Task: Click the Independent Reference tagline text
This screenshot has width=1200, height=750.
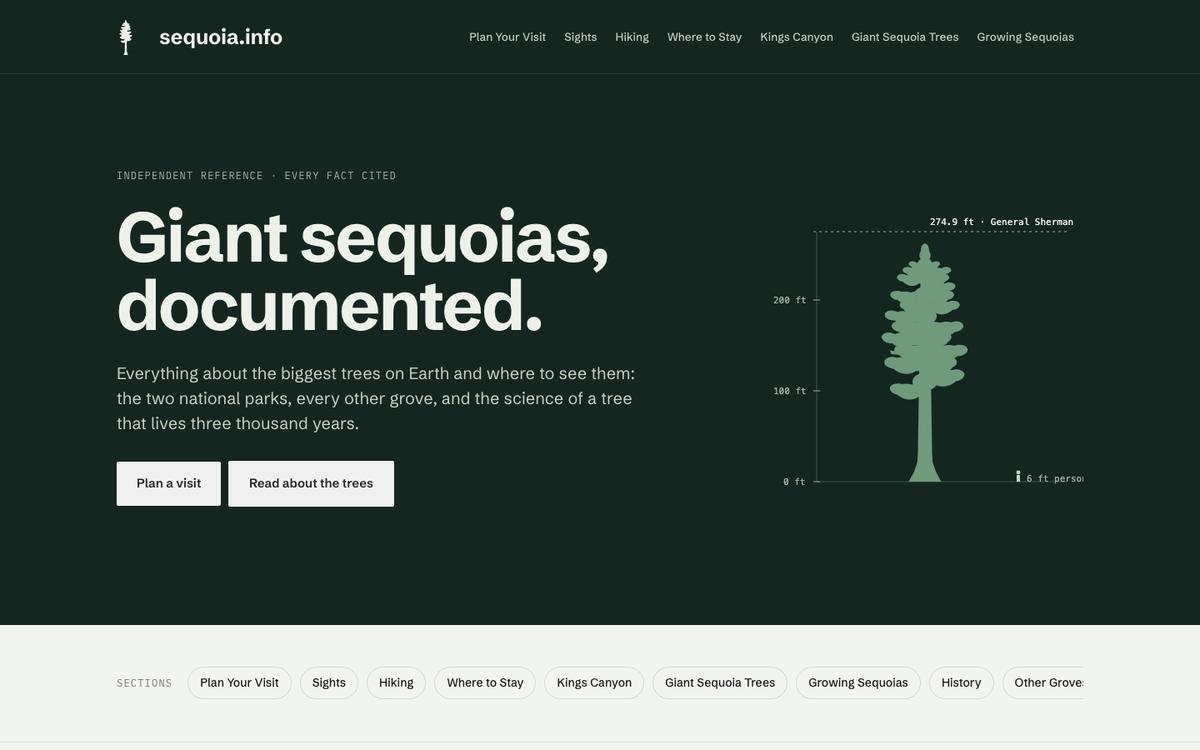Action: pyautogui.click(x=256, y=176)
